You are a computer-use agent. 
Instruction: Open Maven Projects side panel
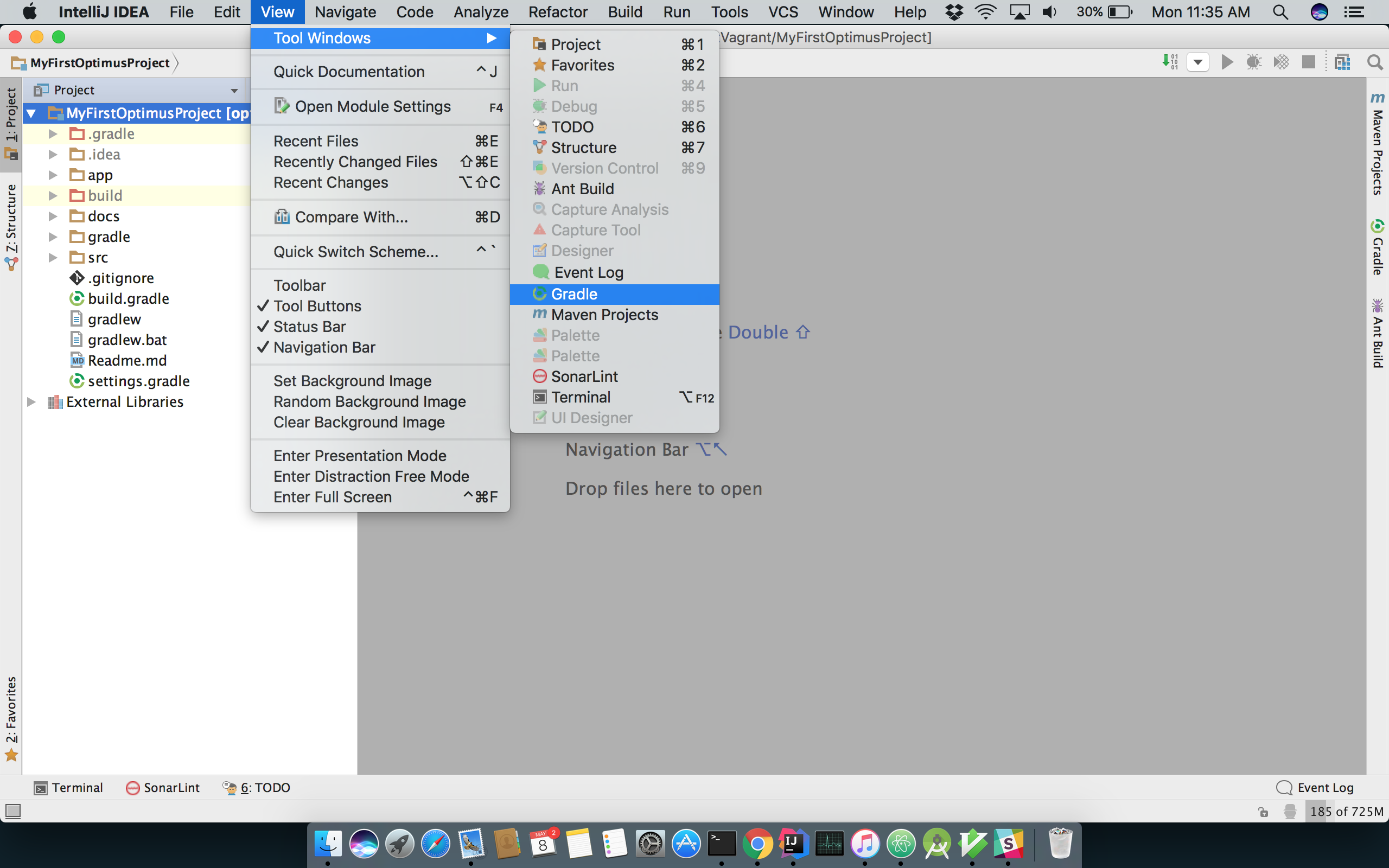click(x=1378, y=144)
